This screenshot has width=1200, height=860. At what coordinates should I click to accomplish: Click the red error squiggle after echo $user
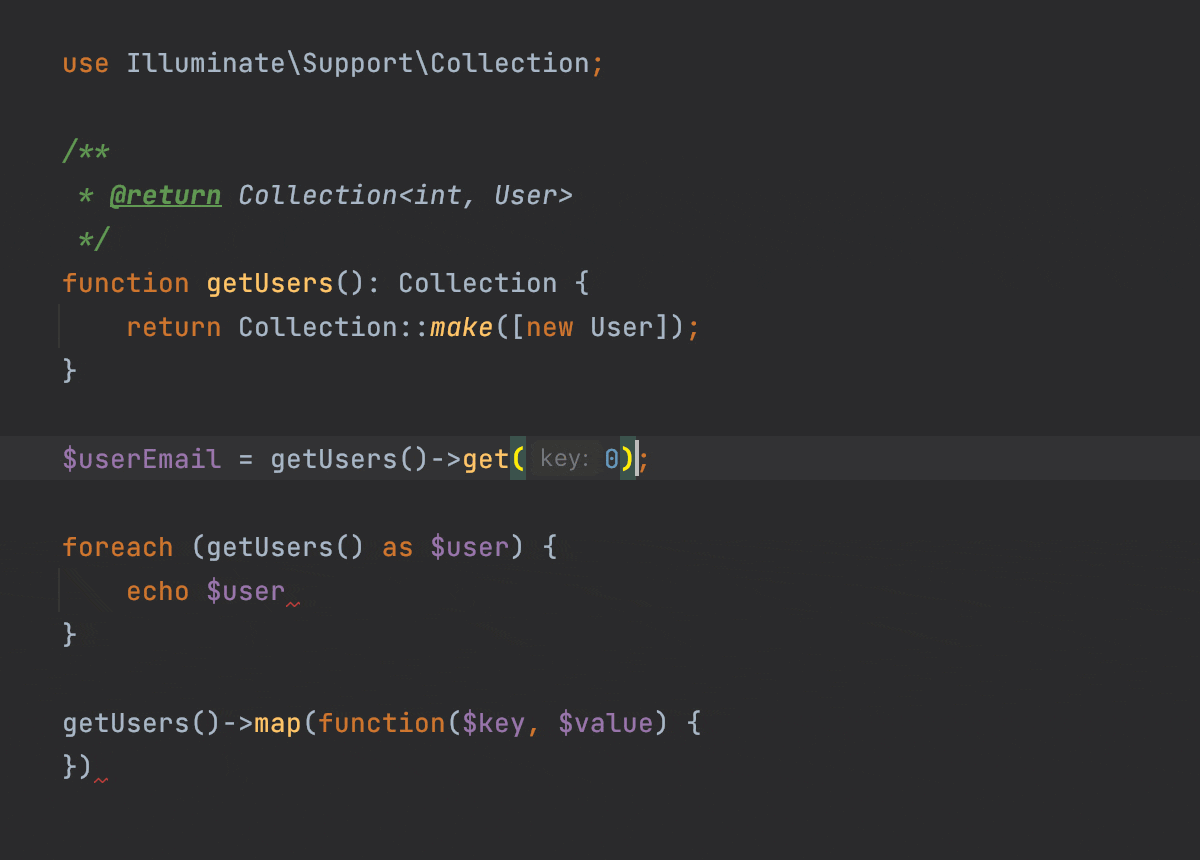pyautogui.click(x=293, y=604)
